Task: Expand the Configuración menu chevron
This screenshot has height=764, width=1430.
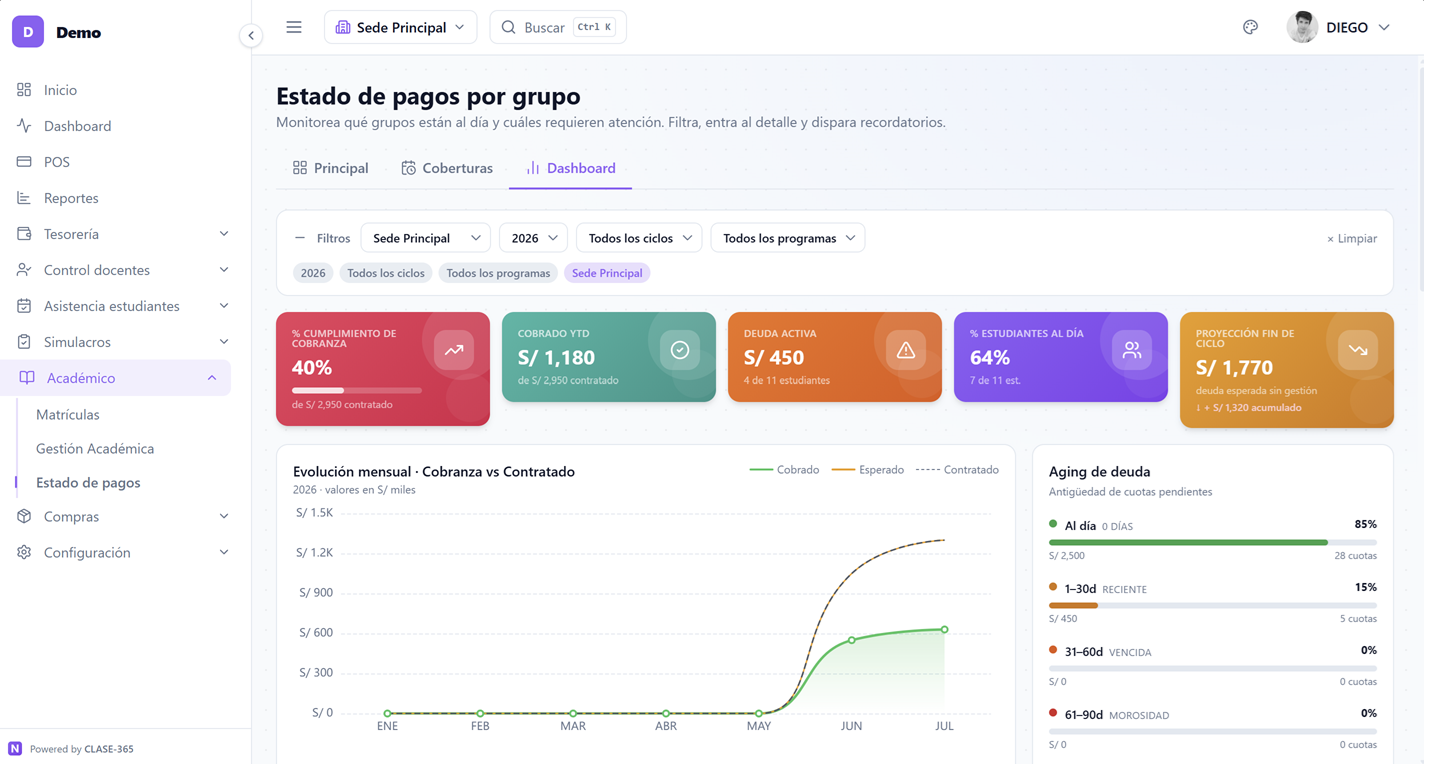Action: tap(224, 553)
